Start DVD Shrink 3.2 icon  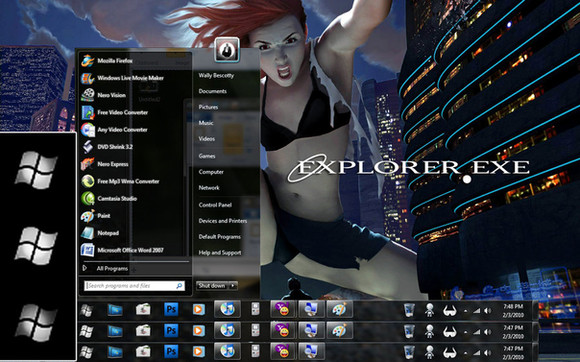(88, 147)
